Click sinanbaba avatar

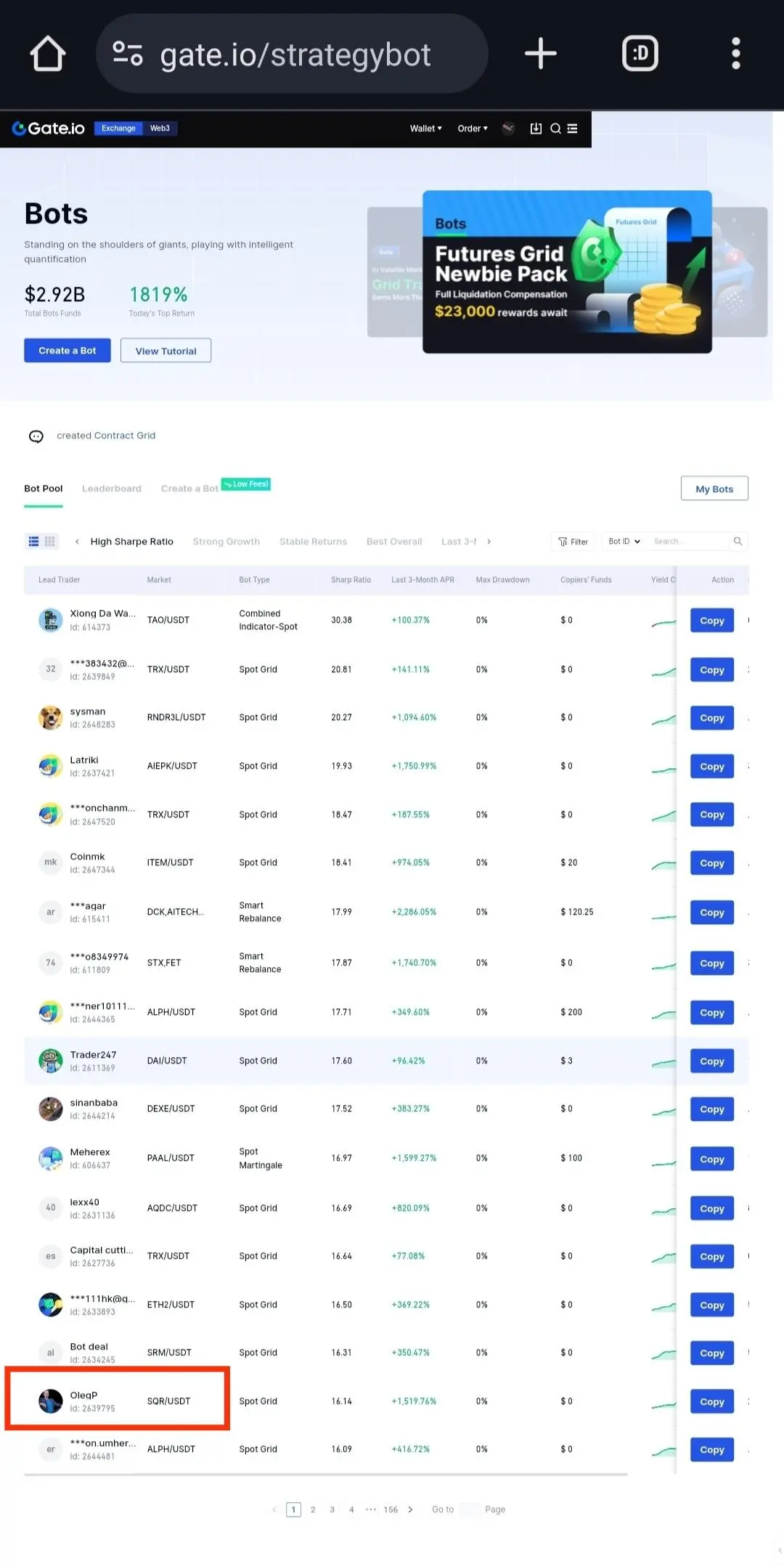tap(50, 1109)
